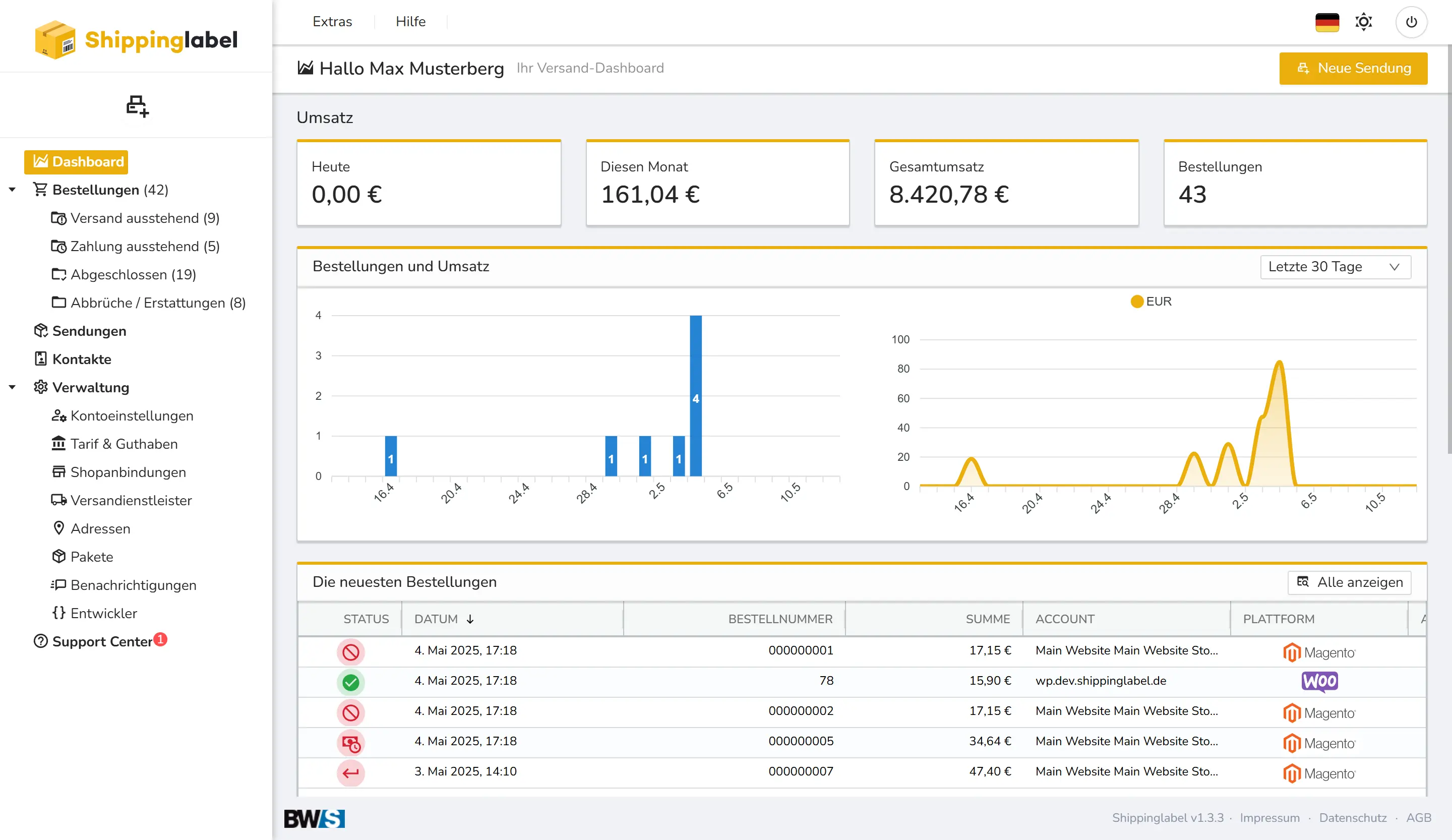The width and height of the screenshot is (1452, 840).
Task: Select the Sendungen package icon
Action: click(40, 331)
